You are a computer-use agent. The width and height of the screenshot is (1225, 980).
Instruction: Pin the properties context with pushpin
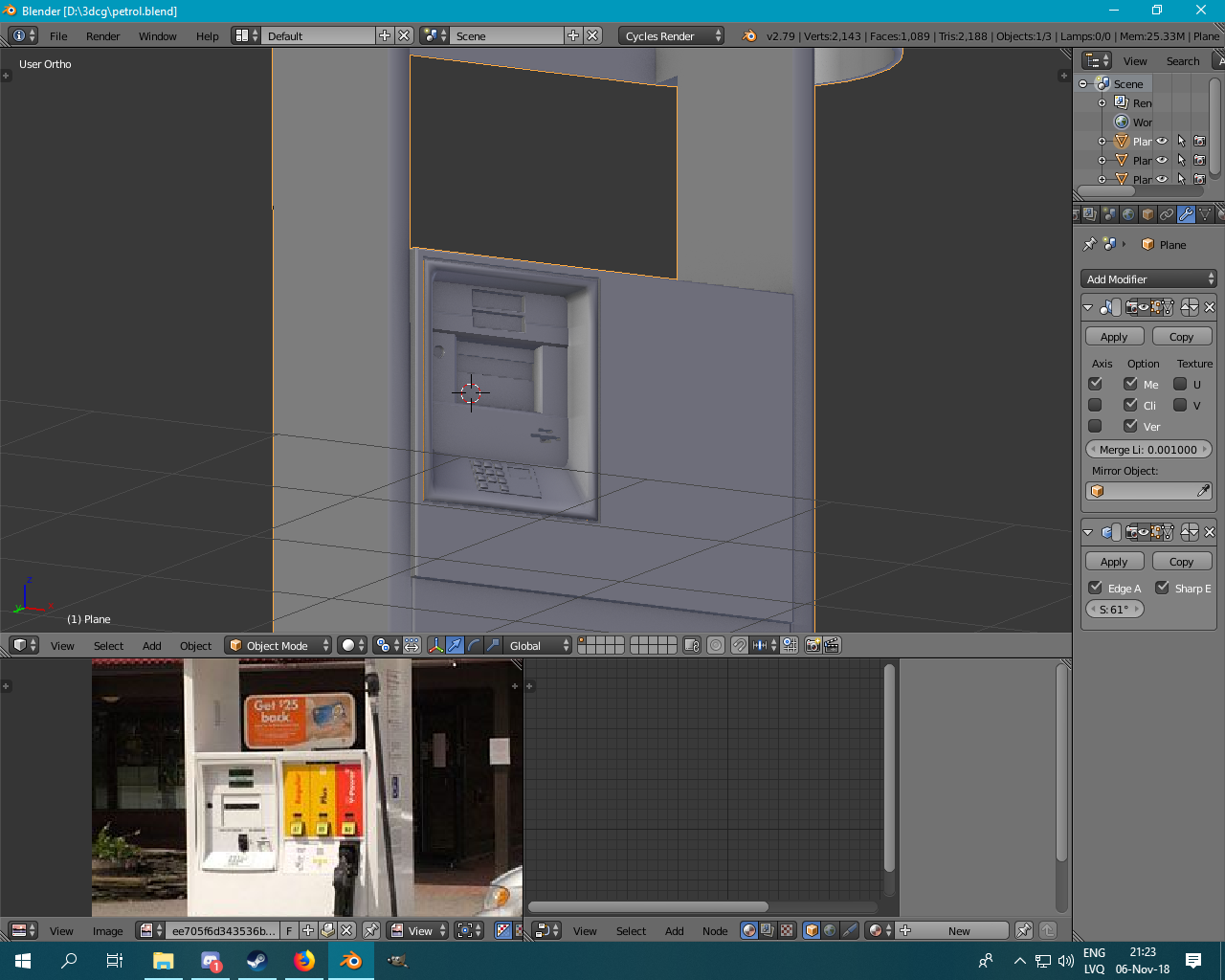(x=1089, y=244)
